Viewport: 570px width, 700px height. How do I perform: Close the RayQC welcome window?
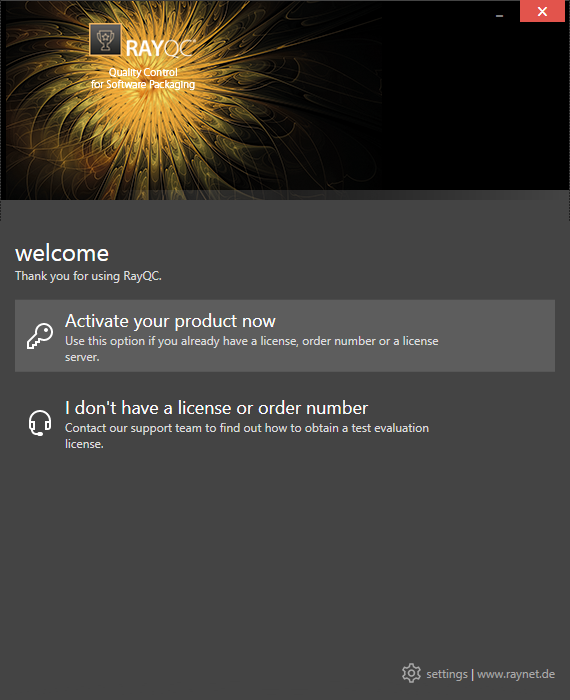[x=542, y=11]
